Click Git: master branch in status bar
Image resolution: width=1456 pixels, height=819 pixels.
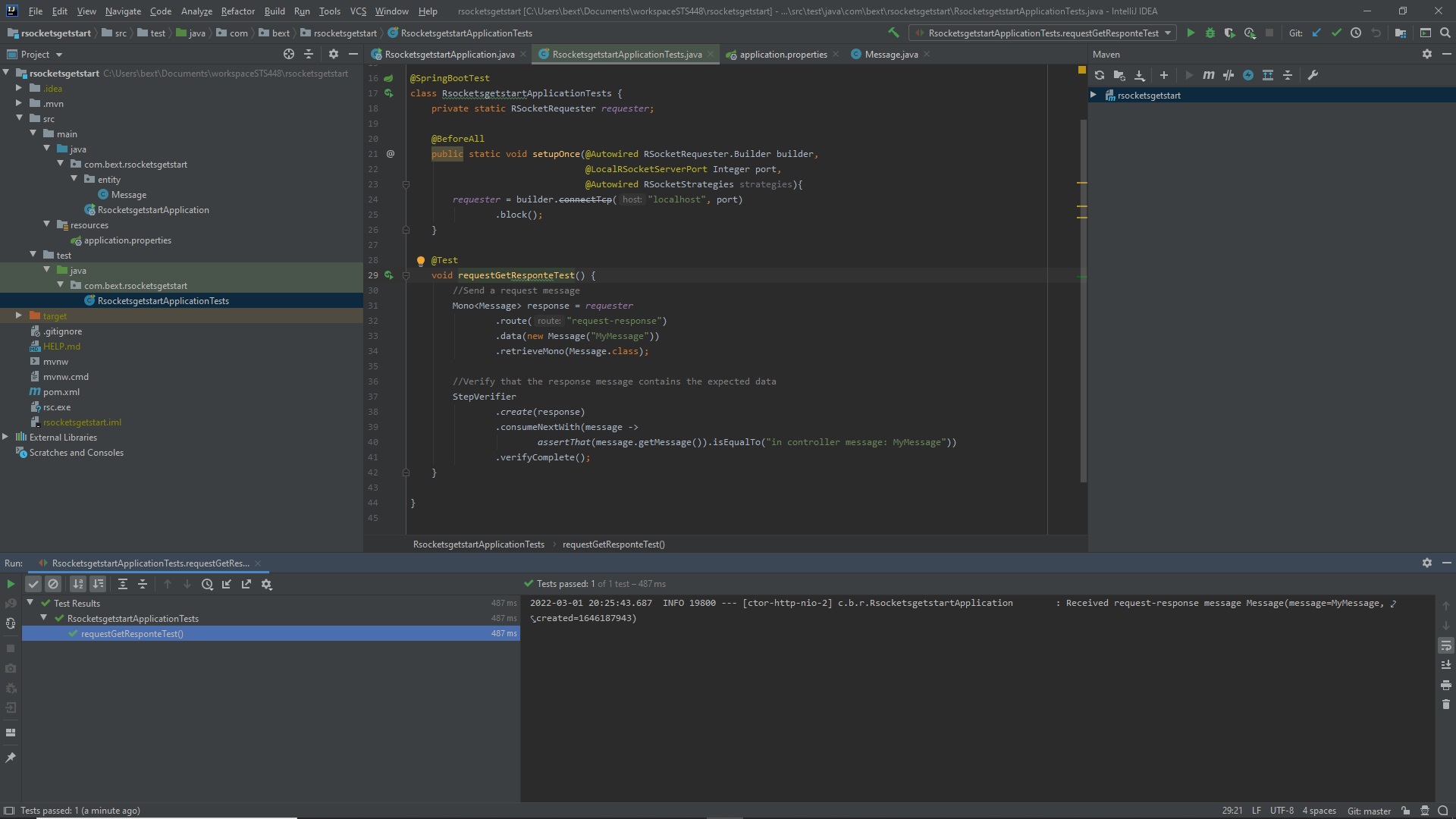[x=1369, y=811]
